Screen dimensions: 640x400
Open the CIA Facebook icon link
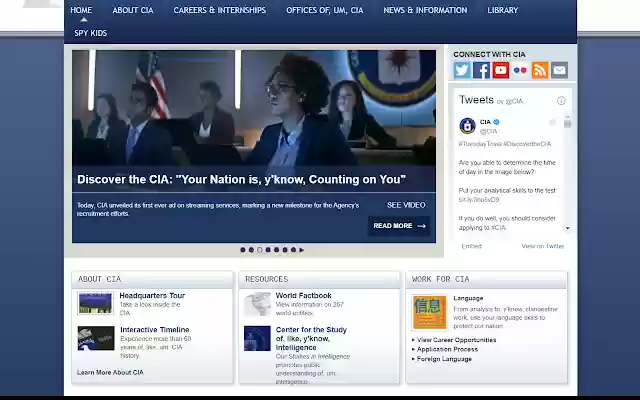481,70
